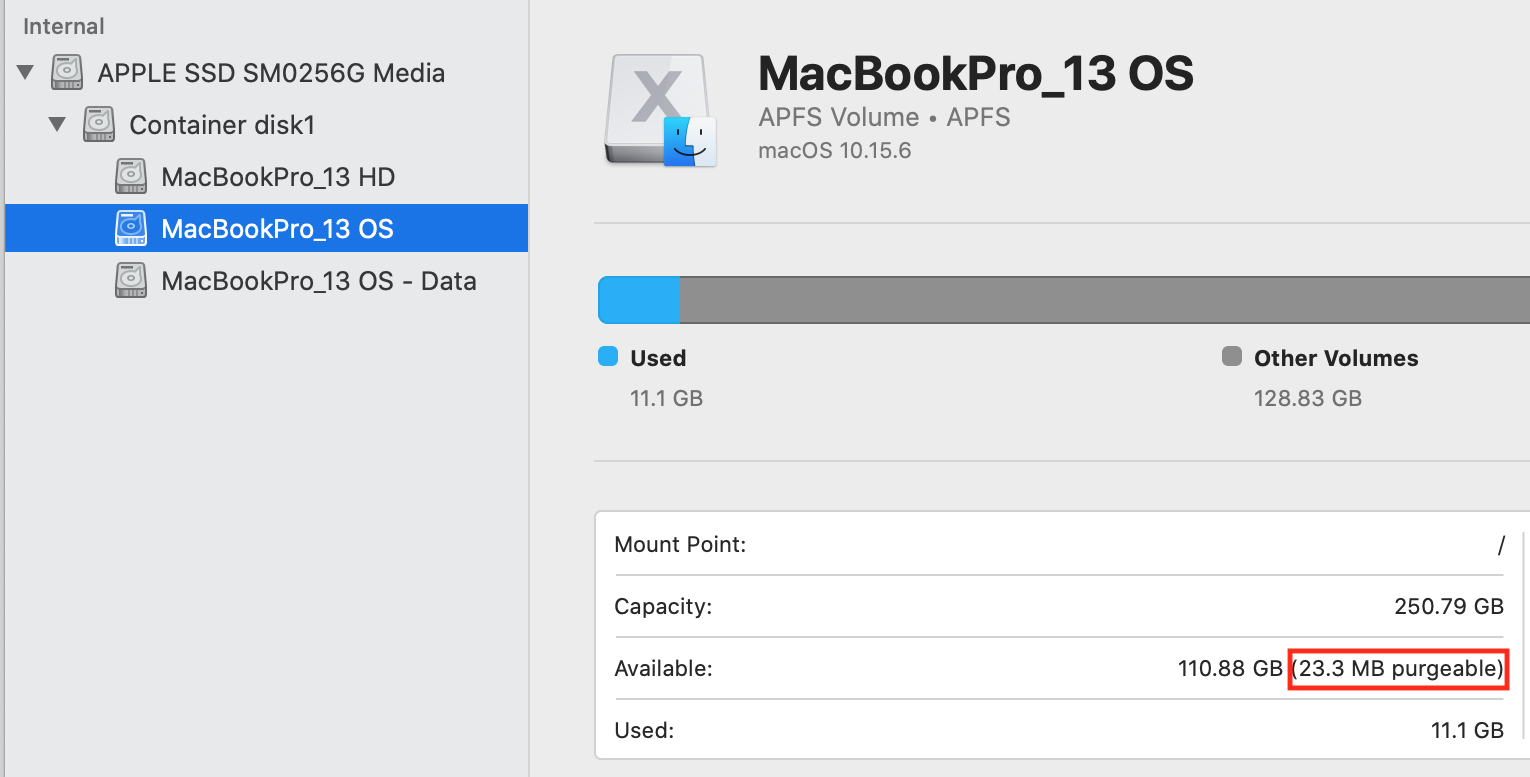1530x777 pixels.
Task: Select the MacBookPro_13 HD volume name
Action: 278,177
